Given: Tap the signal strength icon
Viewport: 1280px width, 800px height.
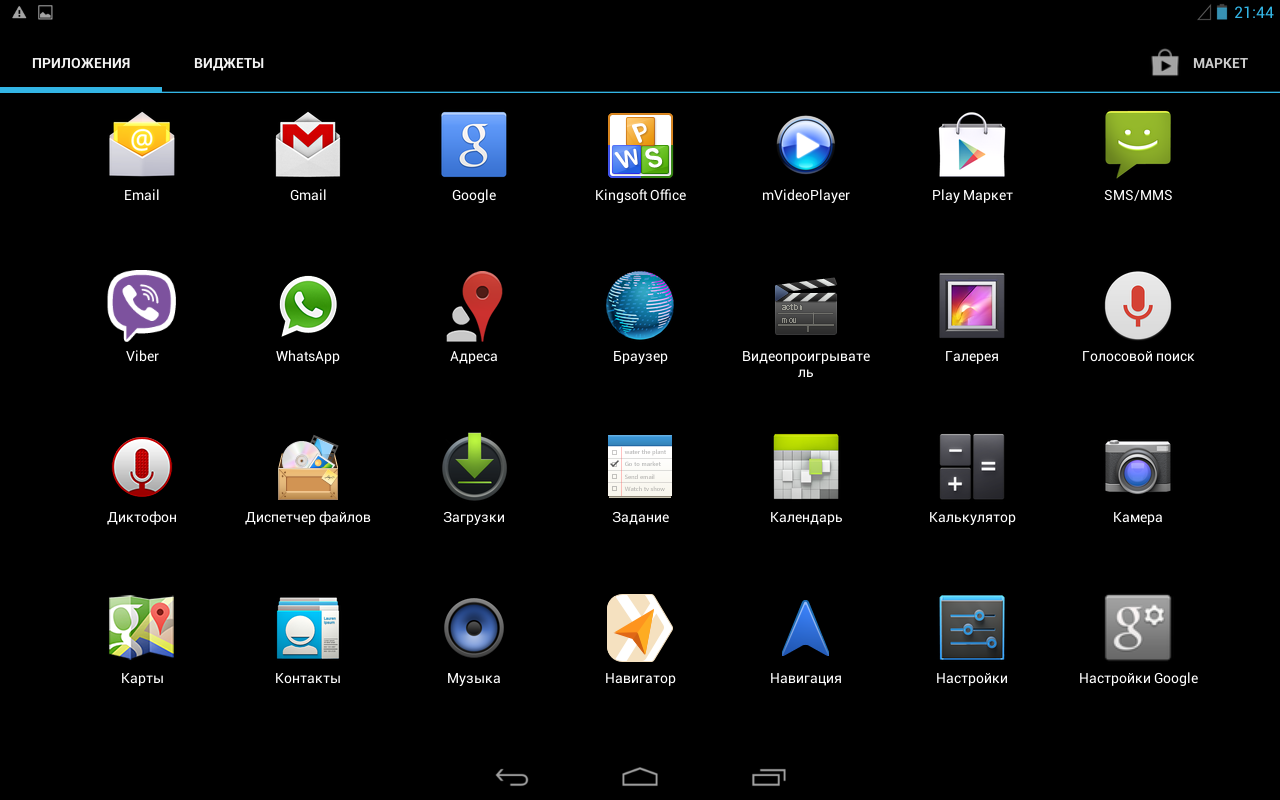Looking at the screenshot, I should tap(1204, 12).
